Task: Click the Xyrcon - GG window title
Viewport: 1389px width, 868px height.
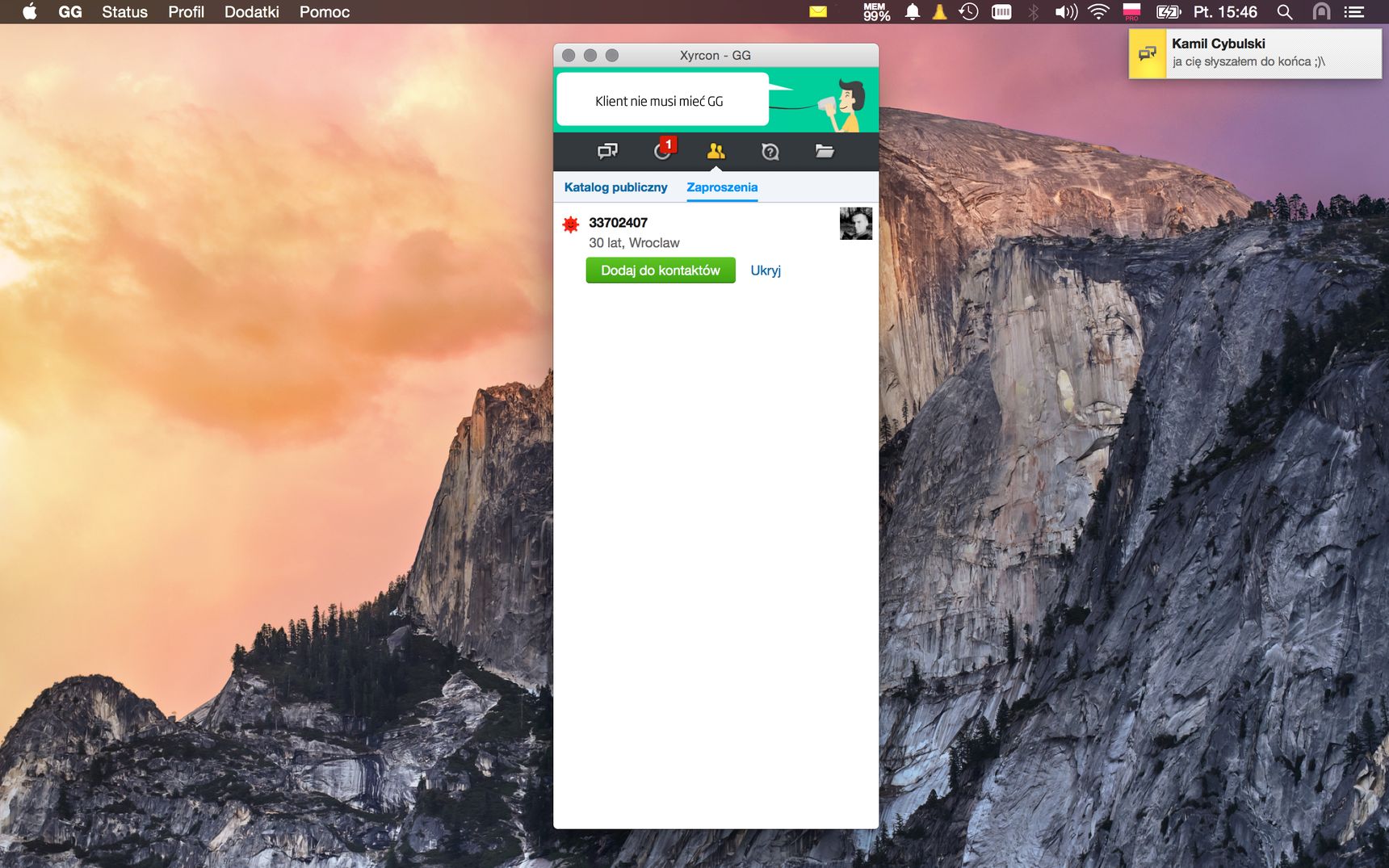Action: 715,55
